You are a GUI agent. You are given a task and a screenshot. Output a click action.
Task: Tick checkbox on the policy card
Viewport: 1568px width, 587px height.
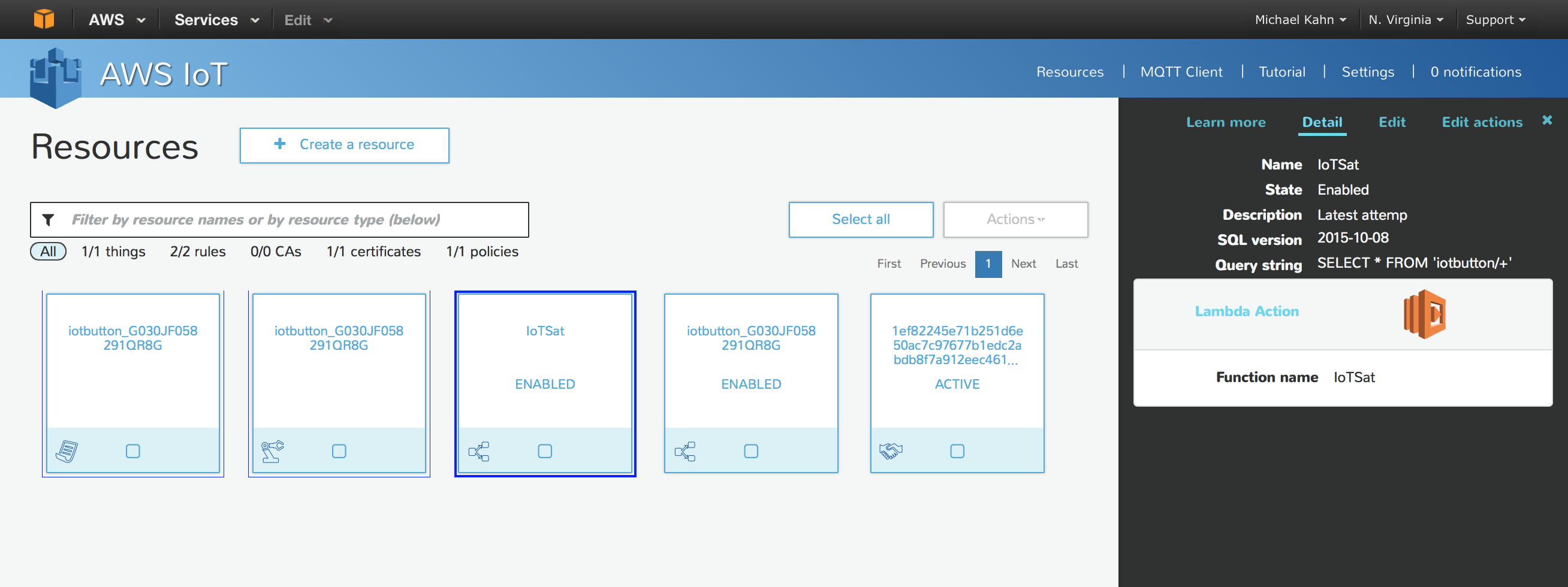point(132,451)
